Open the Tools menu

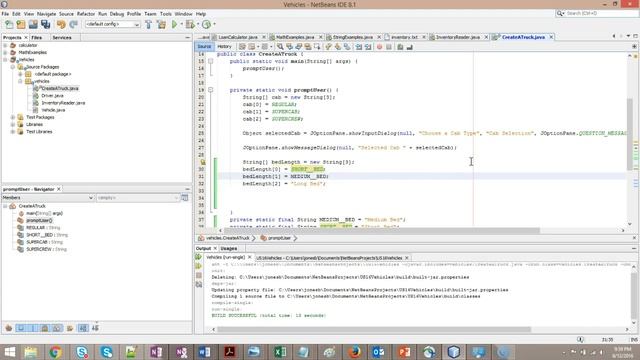coord(165,14)
